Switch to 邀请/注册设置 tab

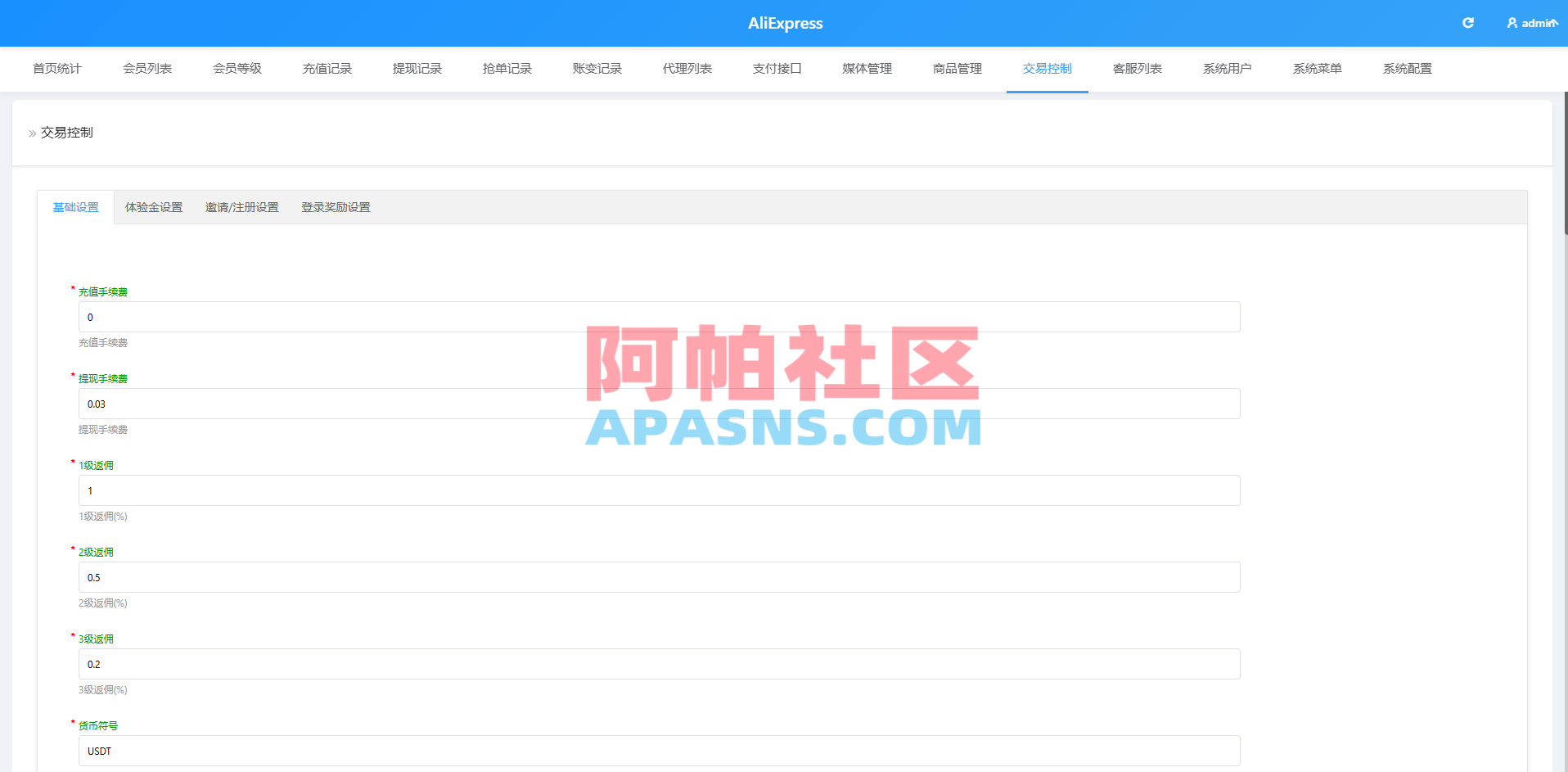[242, 208]
